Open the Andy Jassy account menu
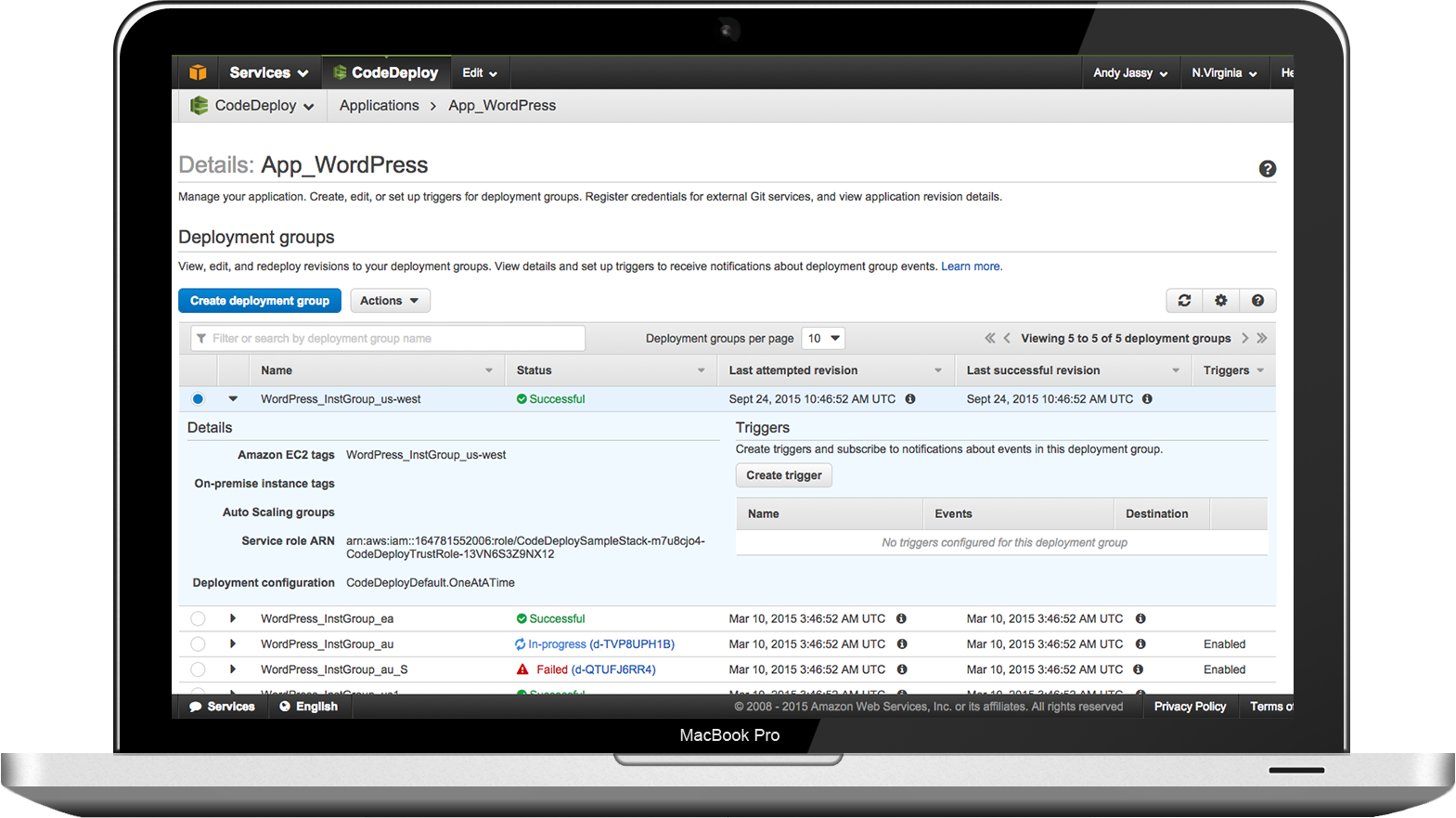Screen dimensions: 1456x818 pos(1130,72)
